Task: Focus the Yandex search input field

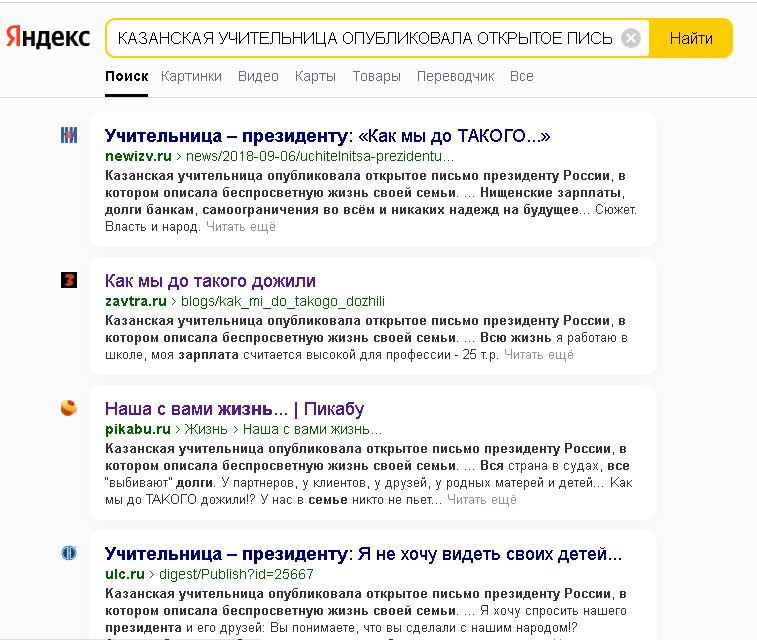Action: (x=365, y=38)
